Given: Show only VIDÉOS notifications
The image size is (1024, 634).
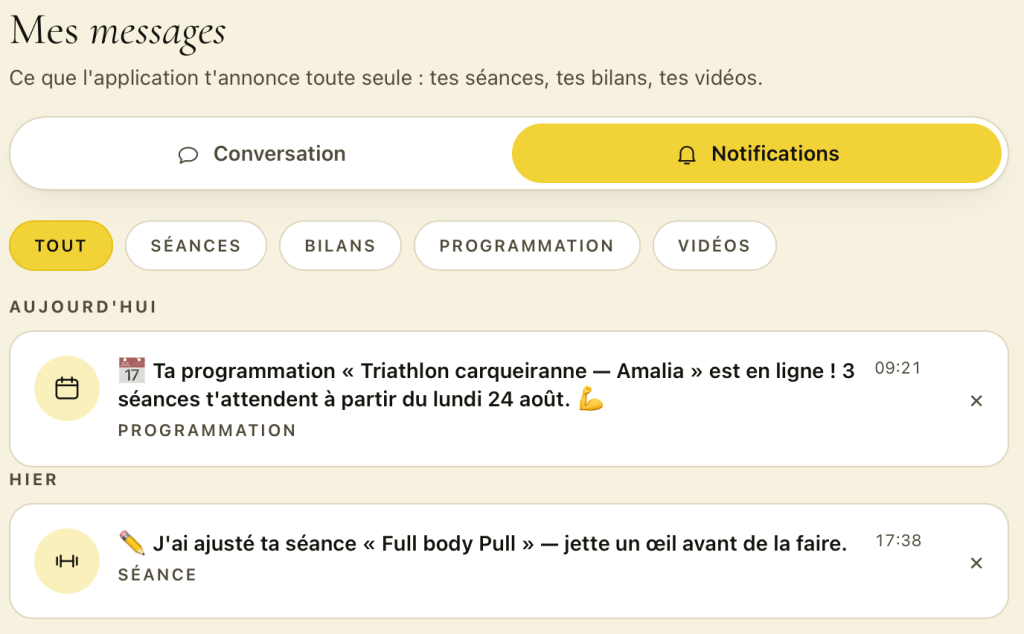Looking at the screenshot, I should [714, 246].
